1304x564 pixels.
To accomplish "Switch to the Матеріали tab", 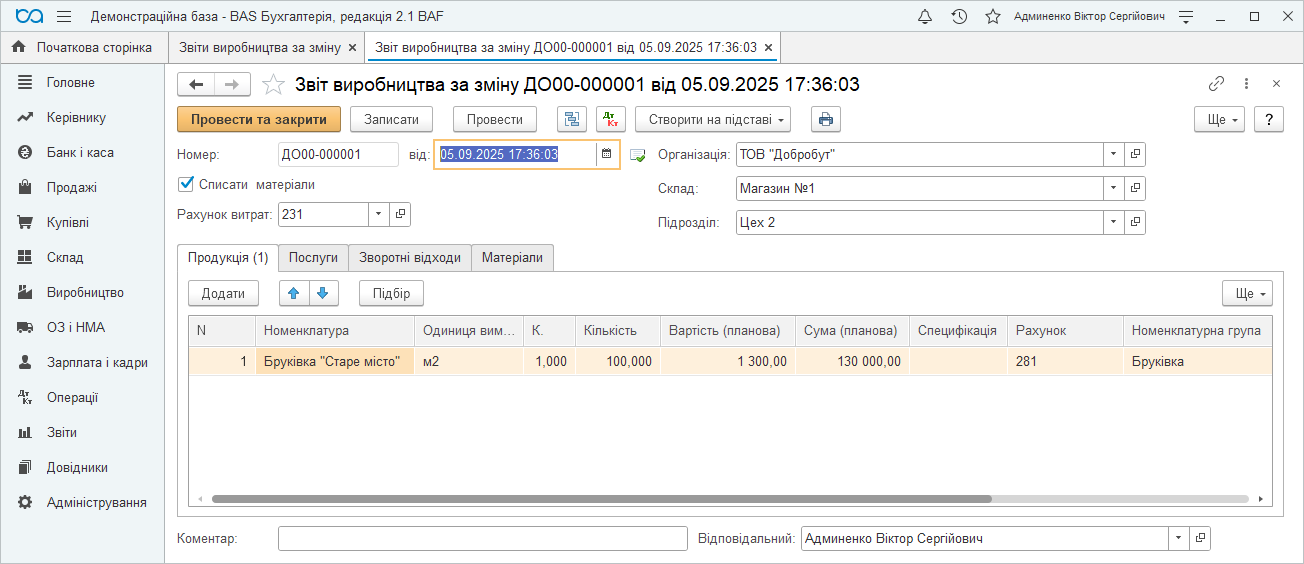I will (512, 258).
